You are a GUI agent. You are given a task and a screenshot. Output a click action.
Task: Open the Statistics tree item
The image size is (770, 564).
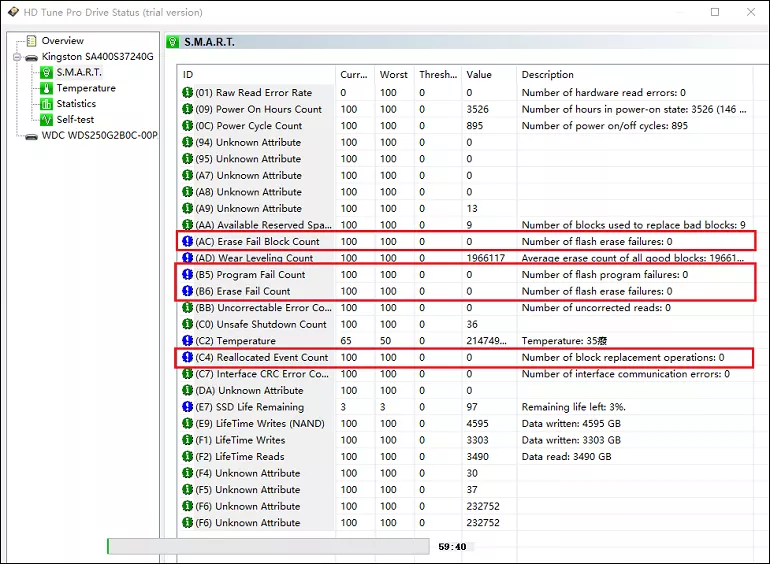76,104
